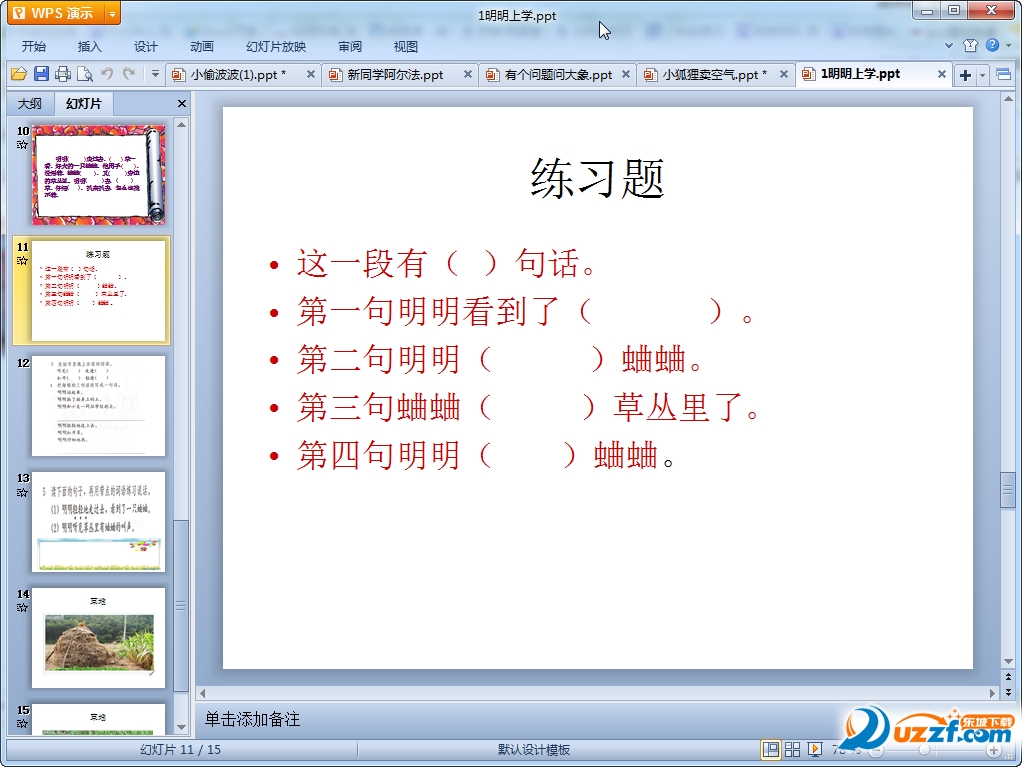The height and width of the screenshot is (767, 1022).
Task: Close the slide thumbnail pane
Action: pyautogui.click(x=182, y=104)
